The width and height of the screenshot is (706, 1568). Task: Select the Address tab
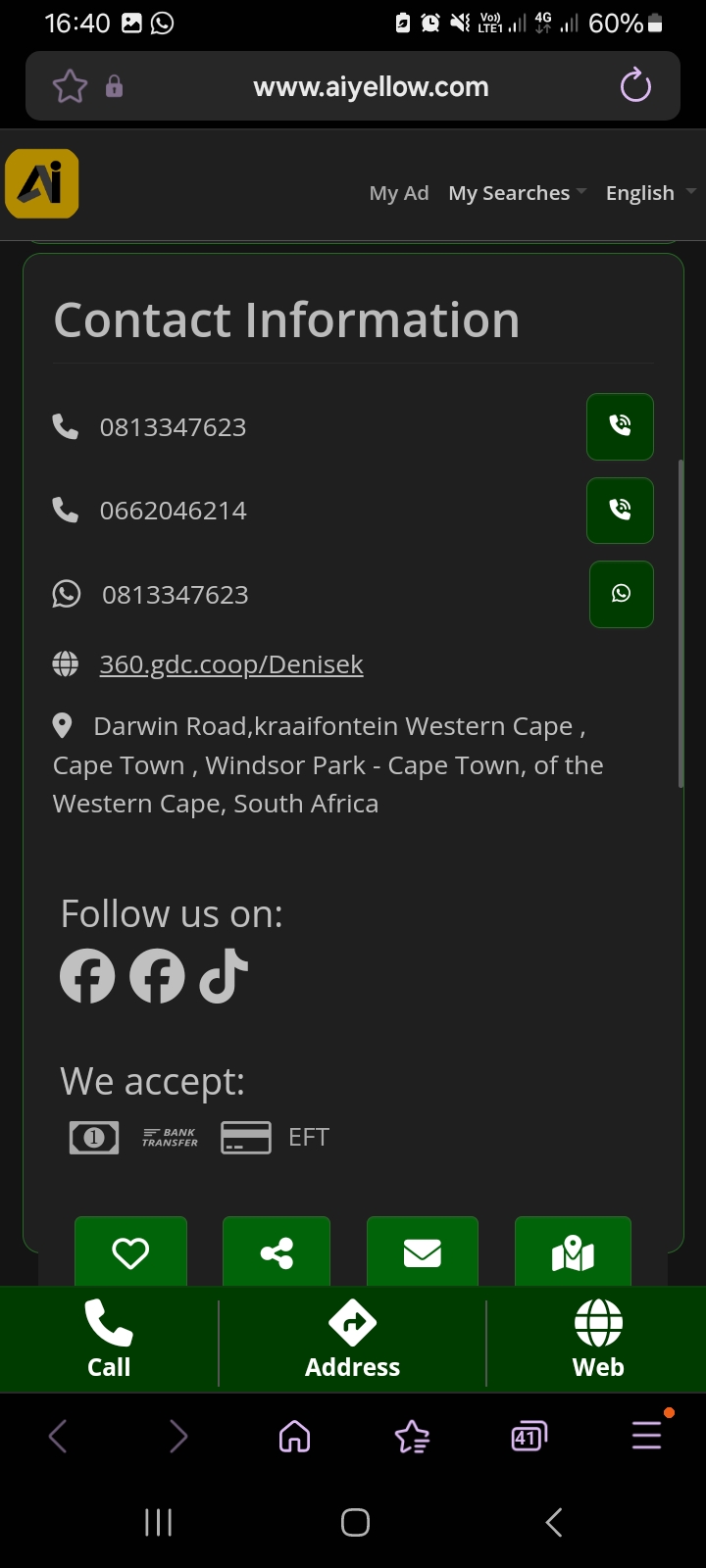(x=352, y=1339)
